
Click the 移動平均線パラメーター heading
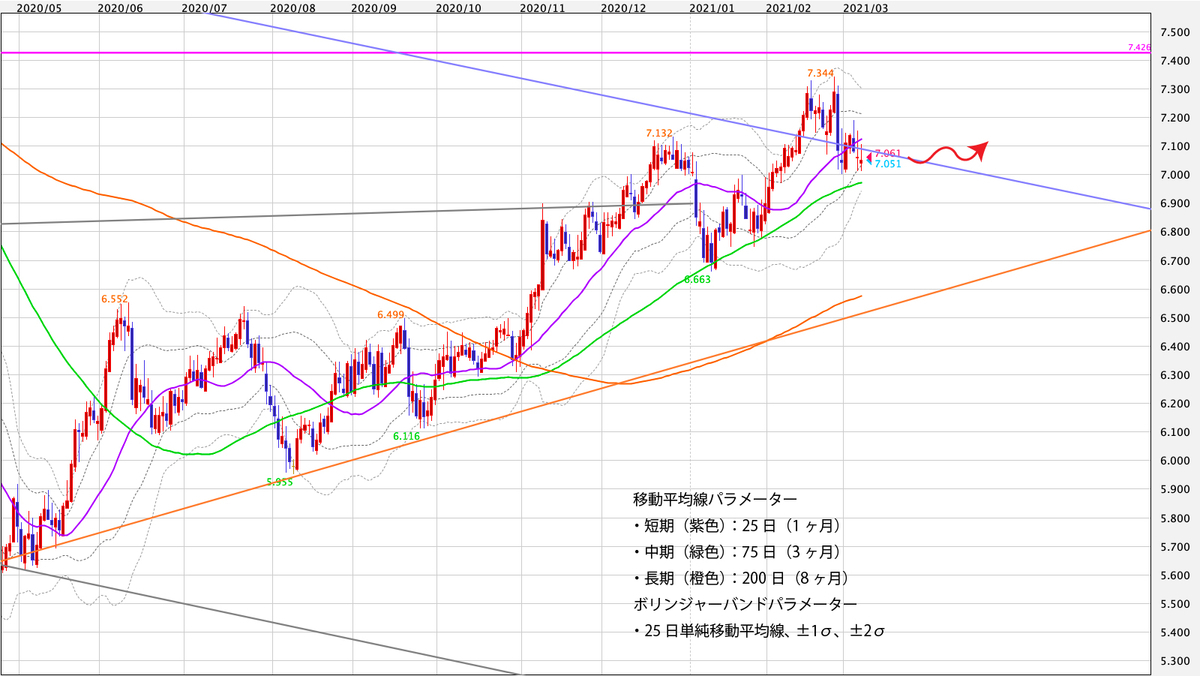click(x=716, y=497)
